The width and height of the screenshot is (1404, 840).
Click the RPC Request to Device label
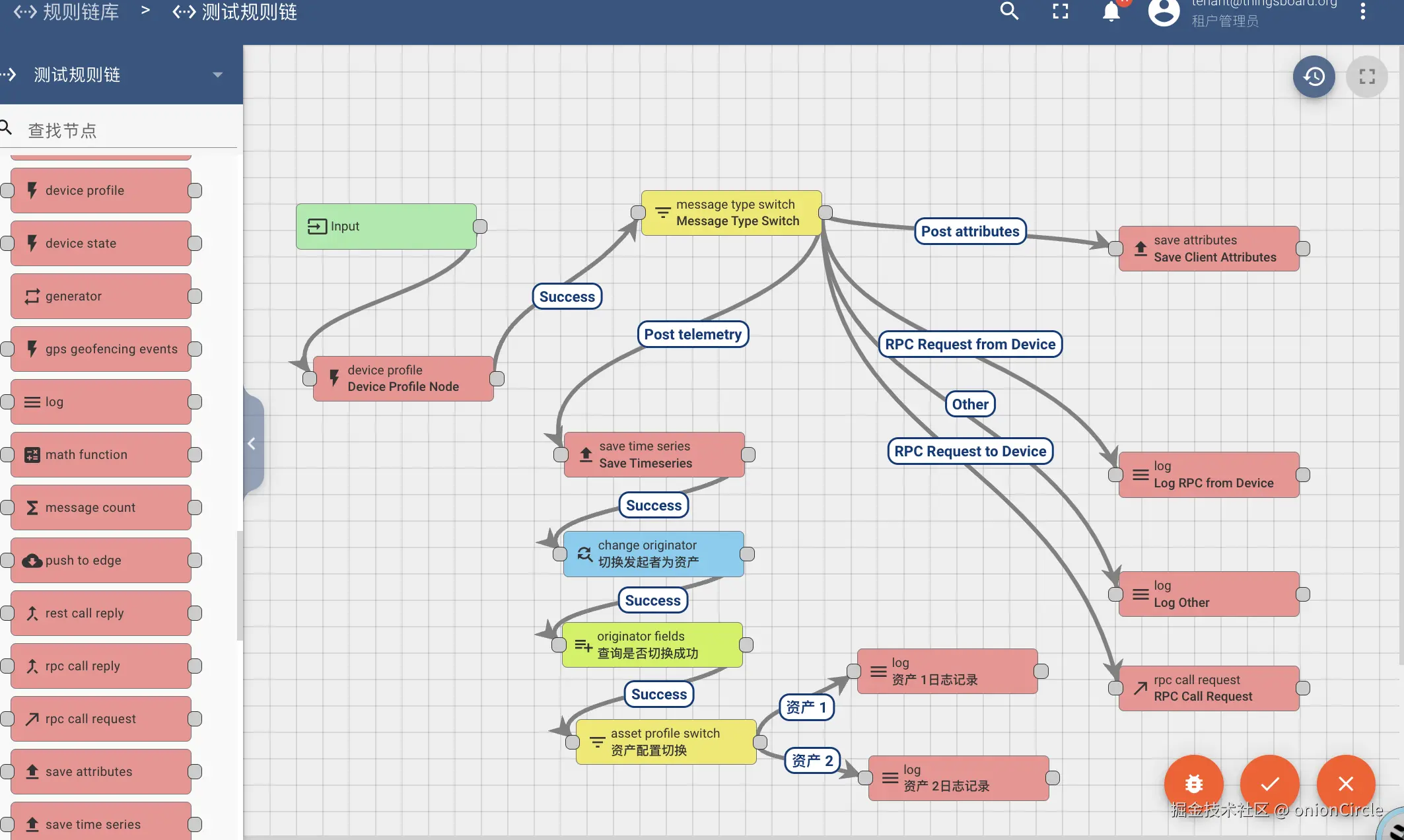969,451
